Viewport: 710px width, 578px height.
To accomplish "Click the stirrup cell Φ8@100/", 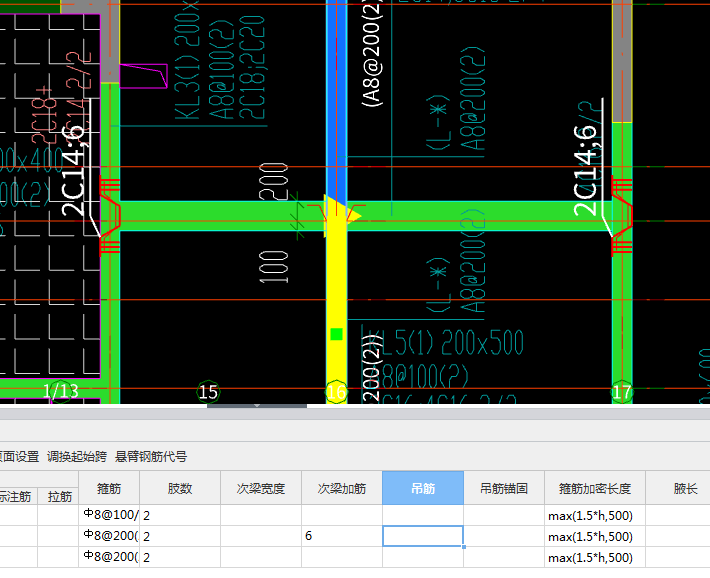I will [x=109, y=515].
